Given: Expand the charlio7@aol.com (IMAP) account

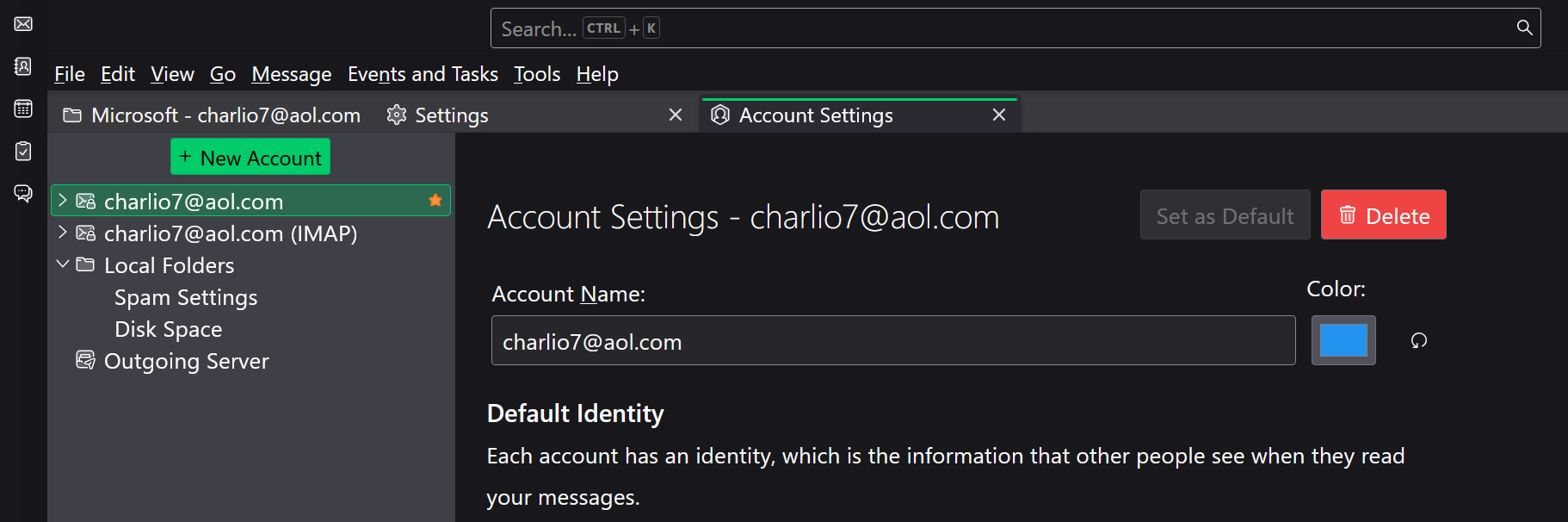Looking at the screenshot, I should (62, 233).
